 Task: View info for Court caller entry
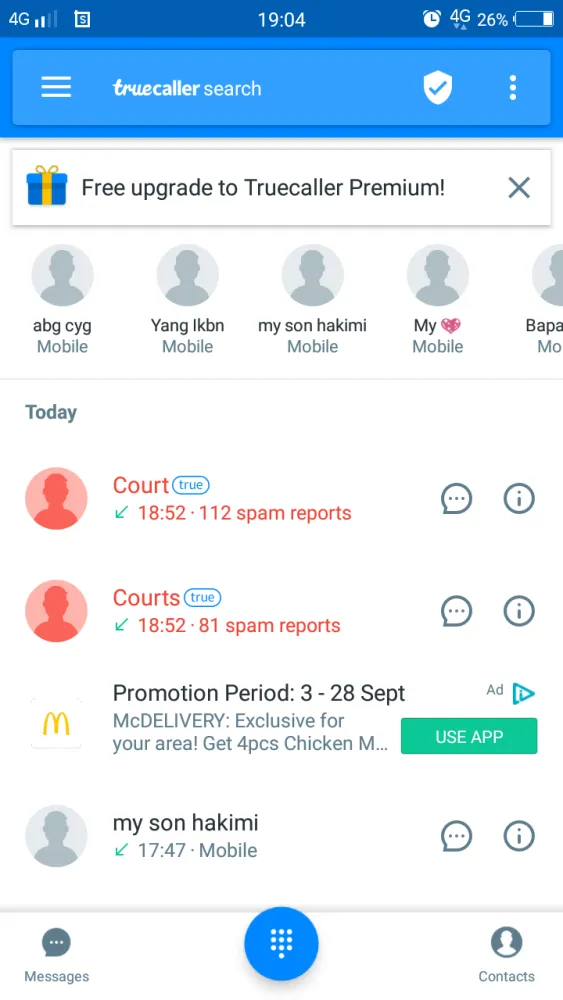pos(519,499)
